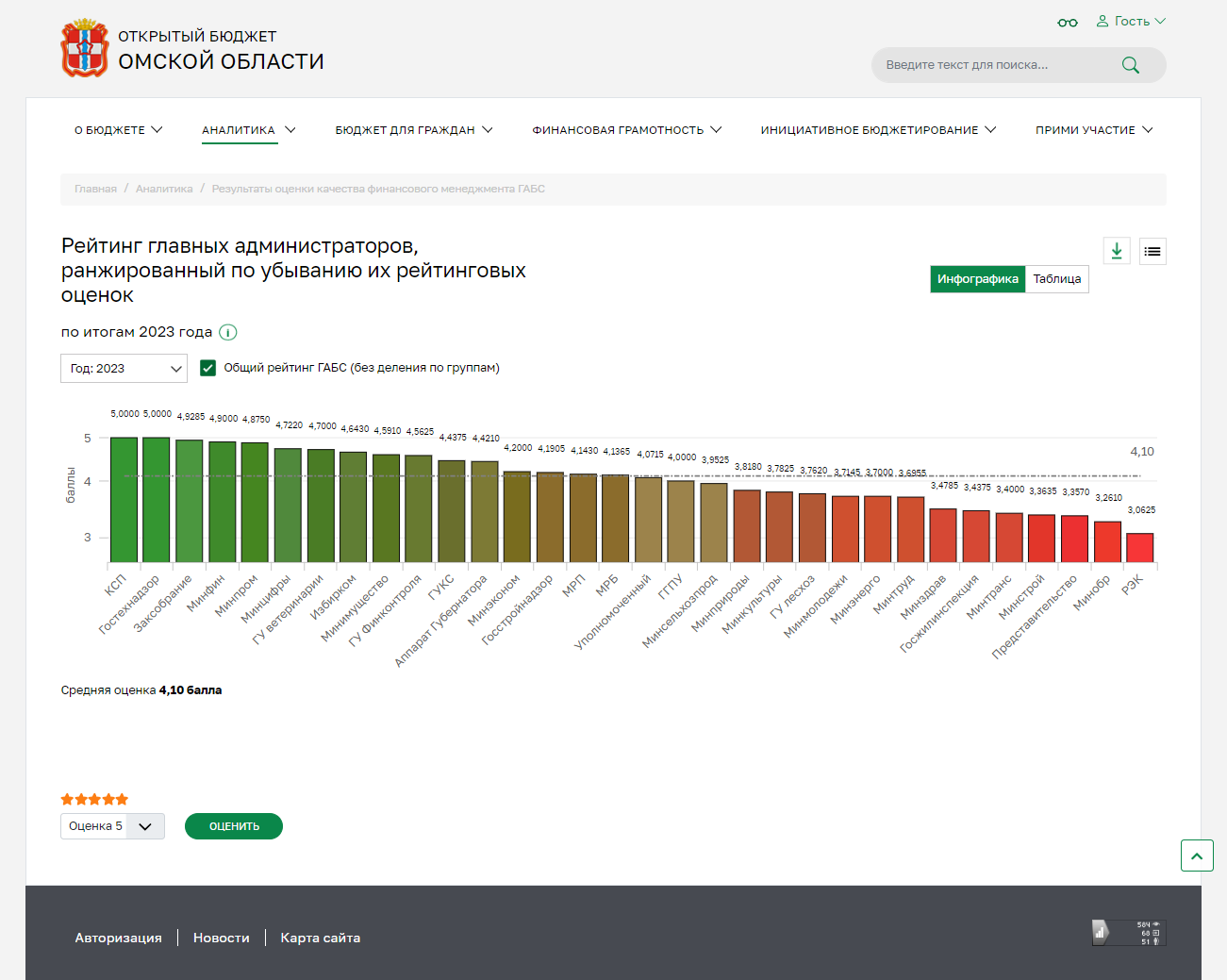Image resolution: width=1227 pixels, height=980 pixels.
Task: Switch to Инфографика view
Action: point(977,279)
